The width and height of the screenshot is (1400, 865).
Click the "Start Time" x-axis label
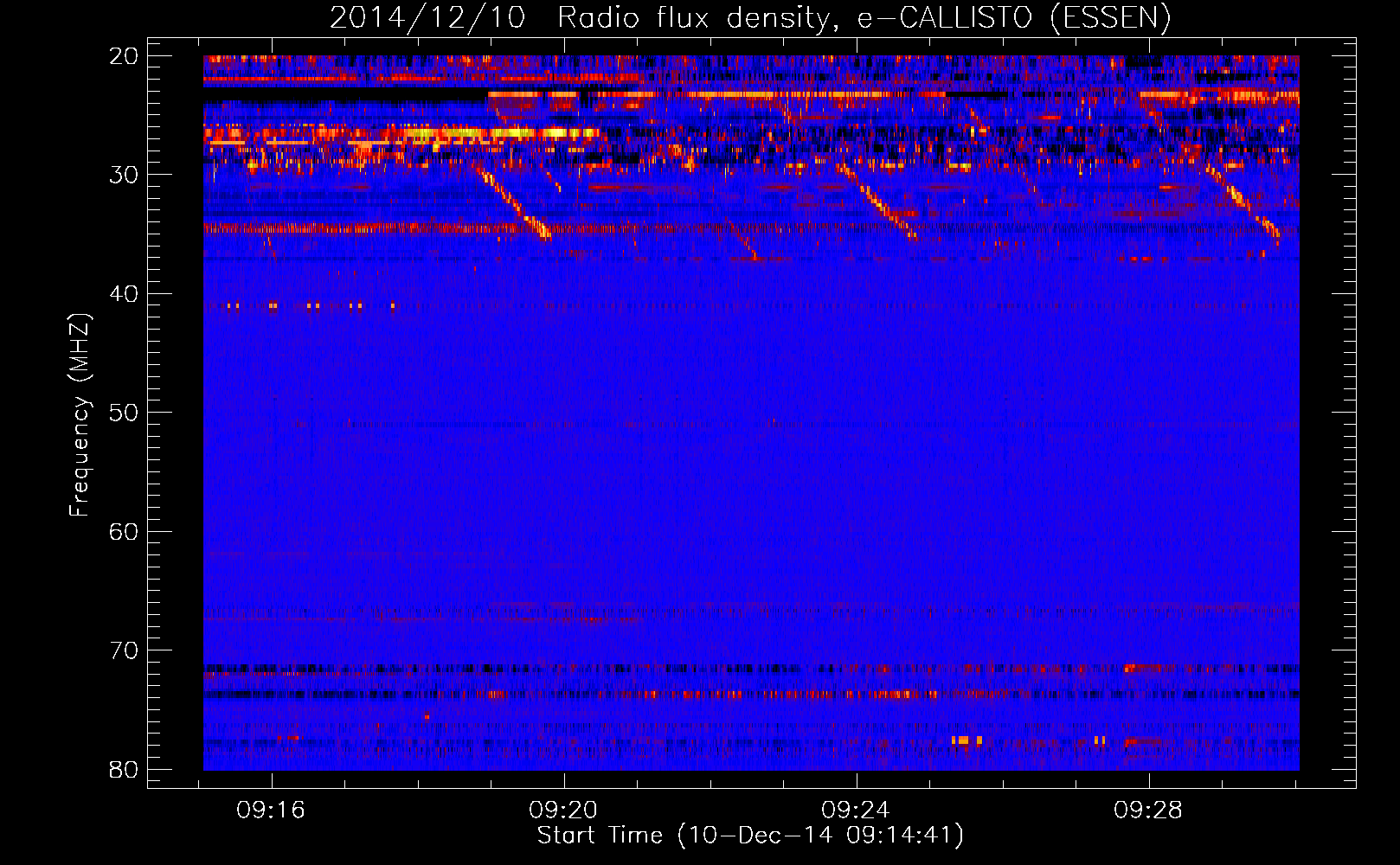pos(750,836)
